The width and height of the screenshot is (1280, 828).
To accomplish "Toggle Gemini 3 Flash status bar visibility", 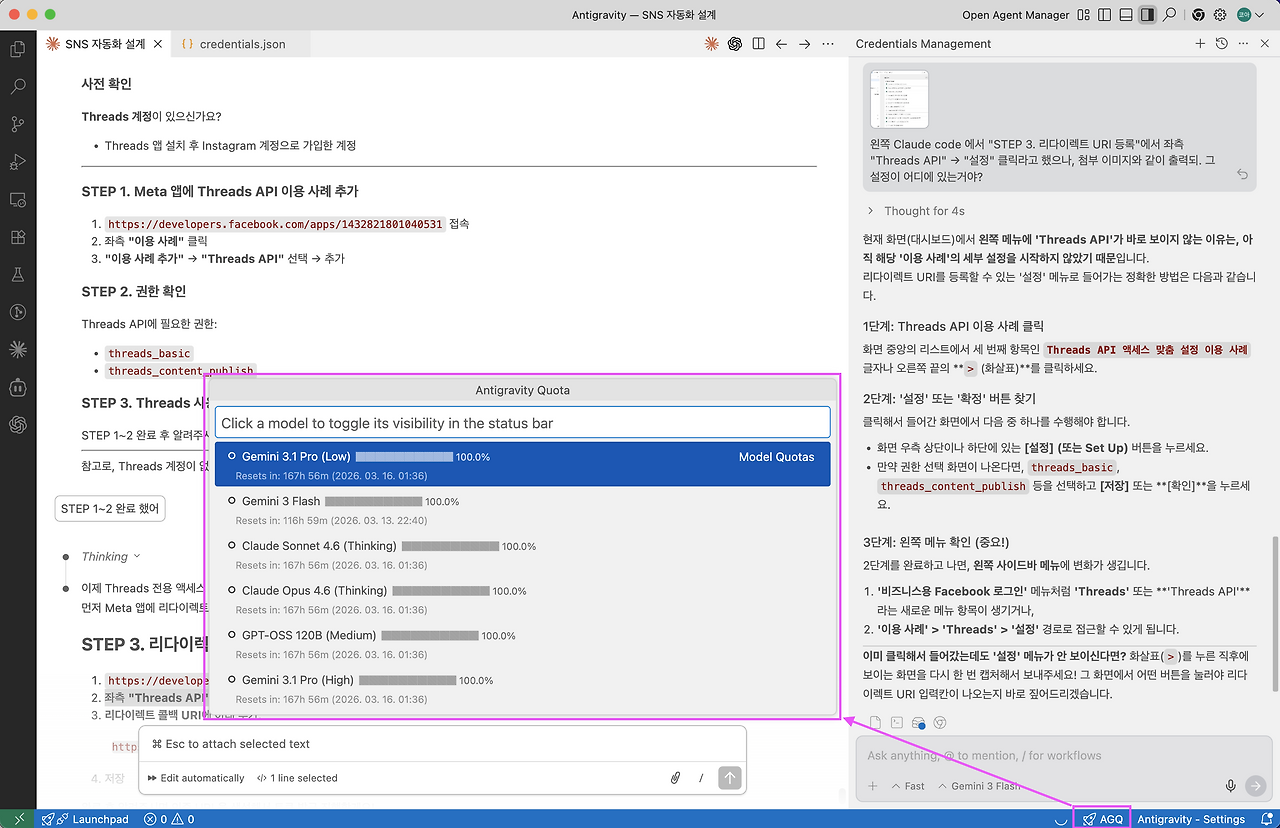I will (x=523, y=509).
